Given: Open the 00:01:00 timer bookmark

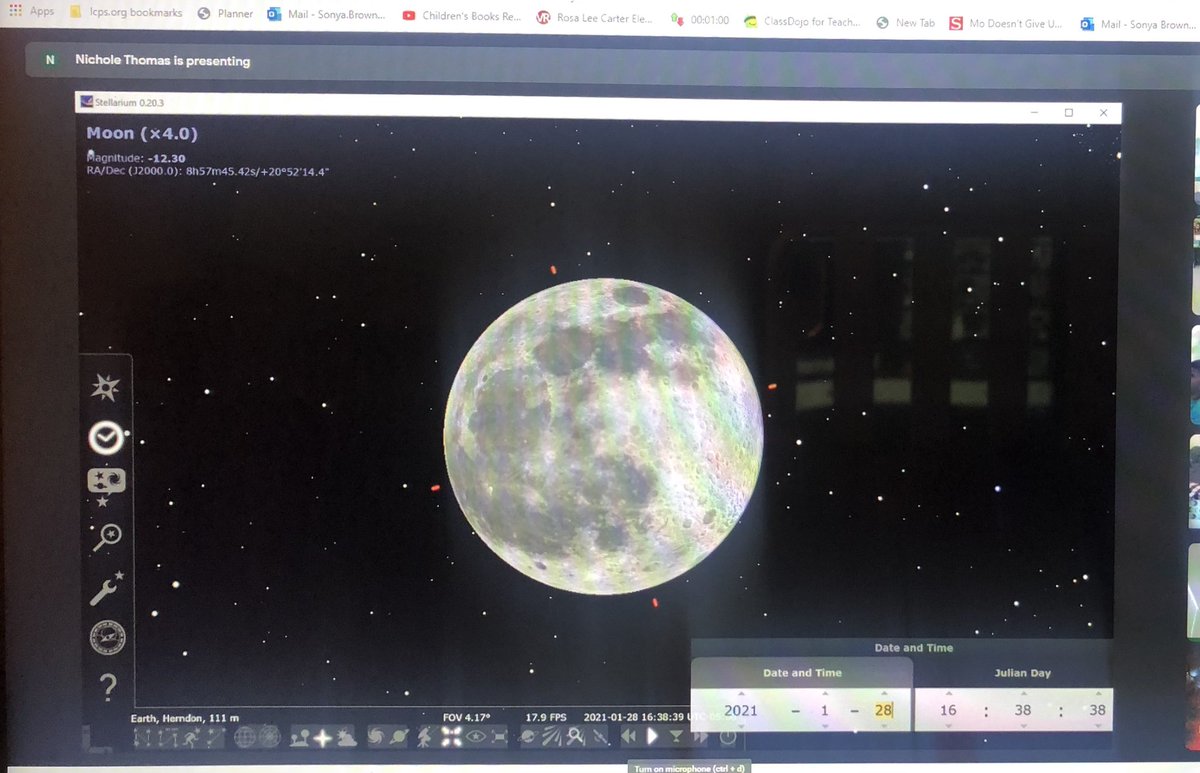Looking at the screenshot, I should coord(699,20).
